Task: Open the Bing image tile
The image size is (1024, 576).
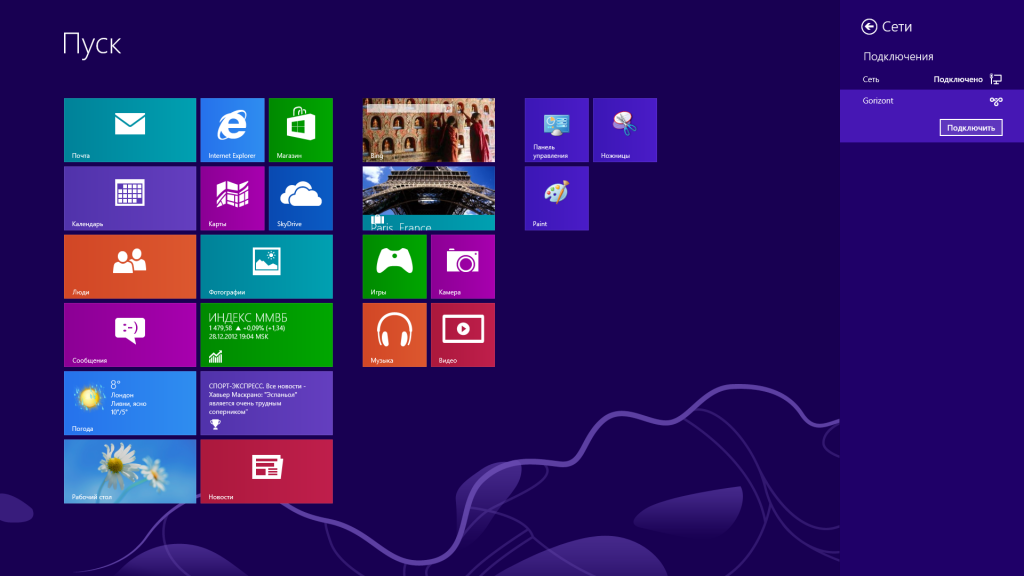Action: click(x=428, y=130)
